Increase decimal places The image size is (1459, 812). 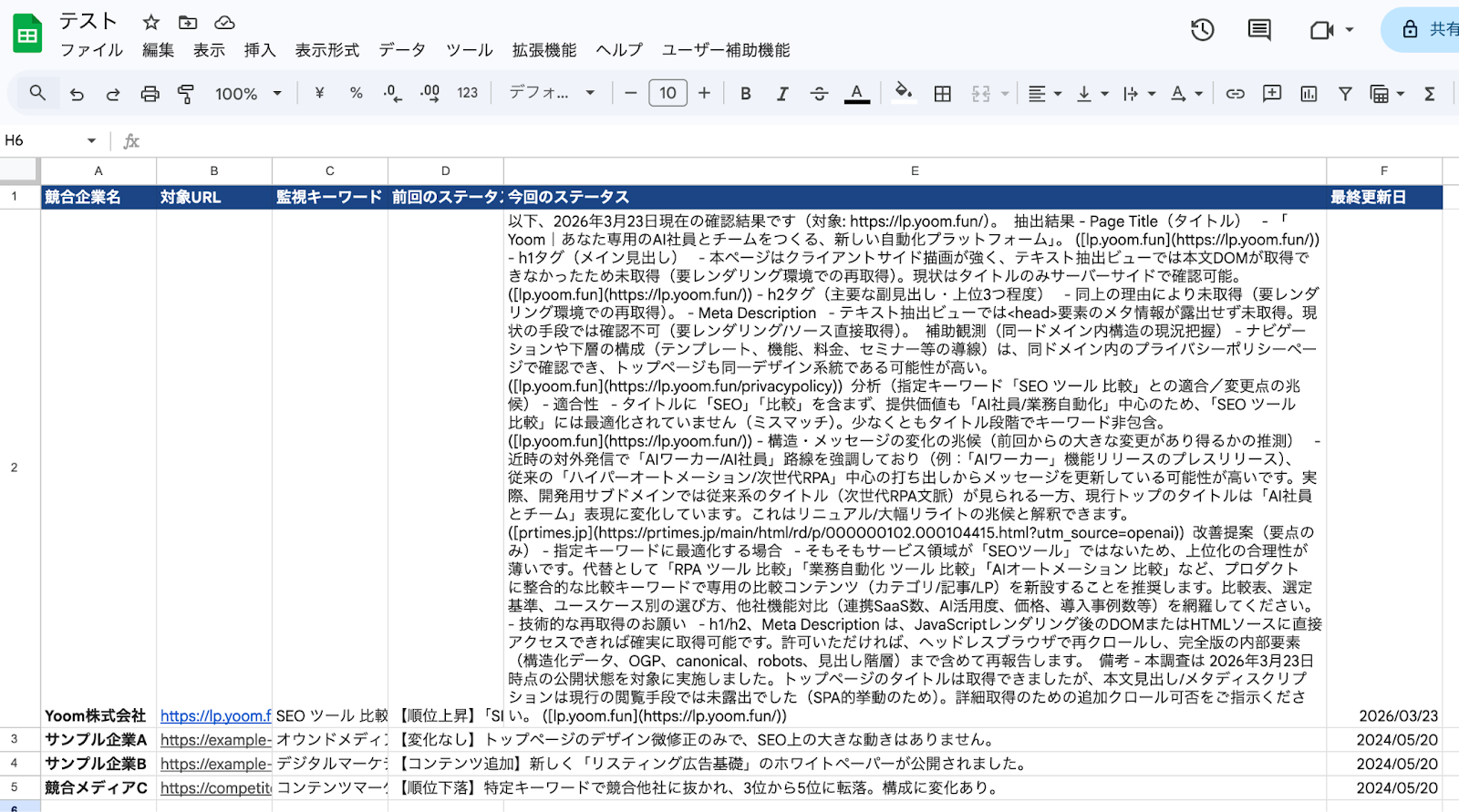[429, 93]
